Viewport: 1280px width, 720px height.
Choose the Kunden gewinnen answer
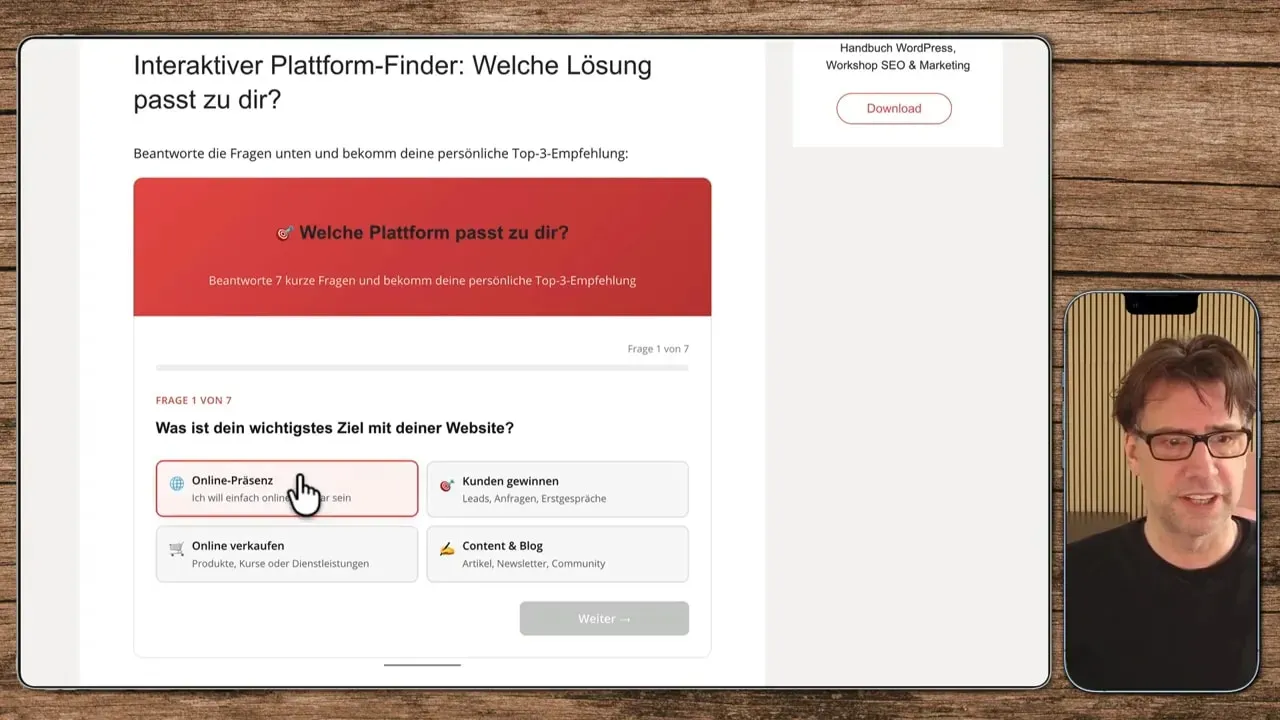click(557, 488)
